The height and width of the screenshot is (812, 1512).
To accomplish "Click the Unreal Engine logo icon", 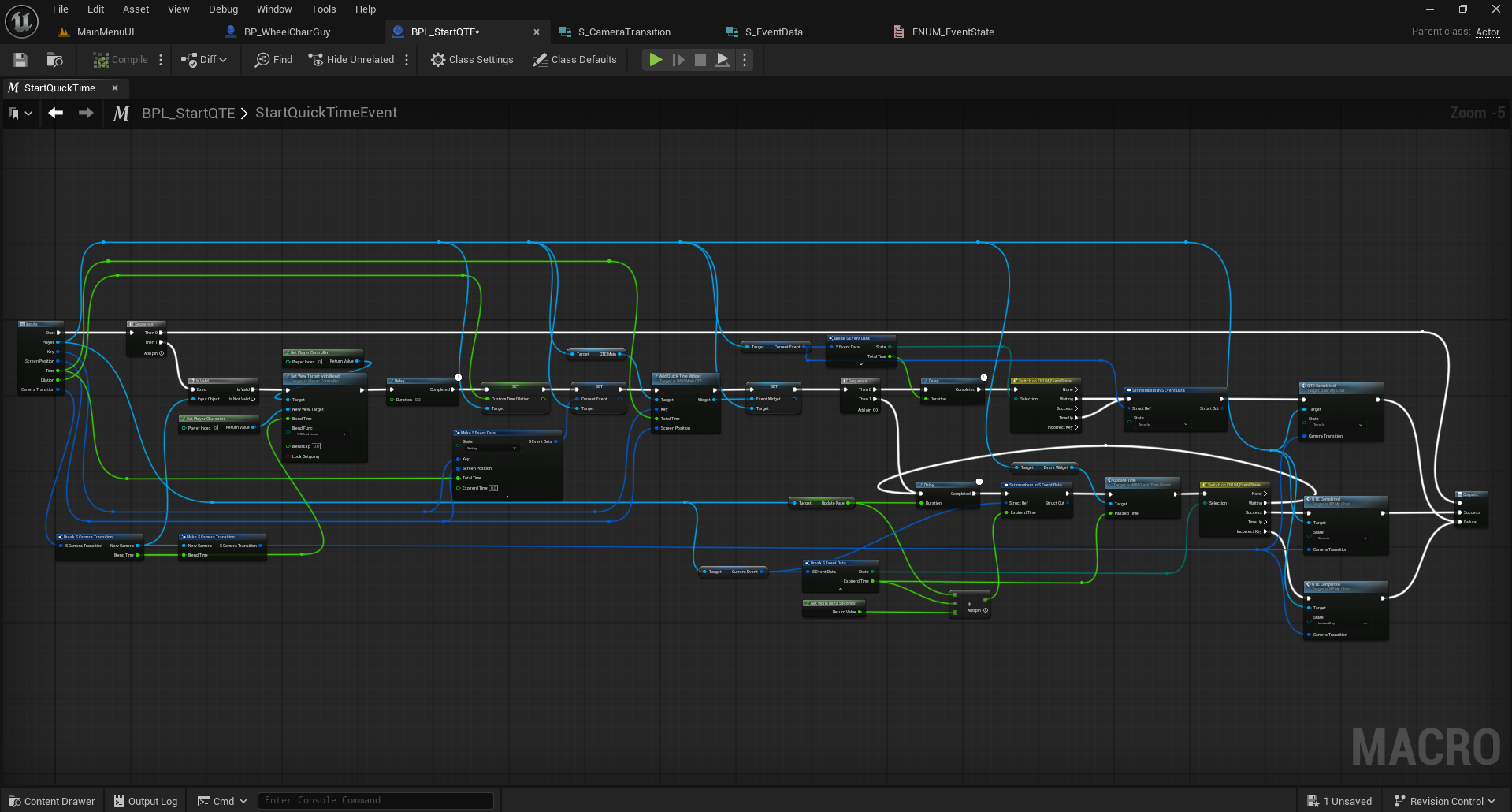I will click(x=21, y=21).
